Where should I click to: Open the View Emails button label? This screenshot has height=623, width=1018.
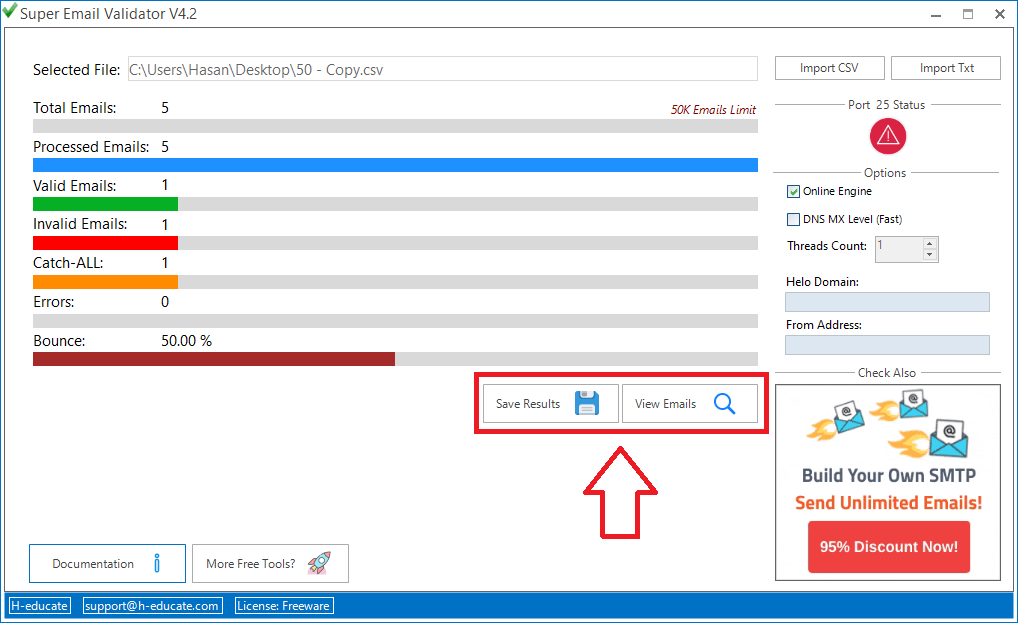point(665,404)
